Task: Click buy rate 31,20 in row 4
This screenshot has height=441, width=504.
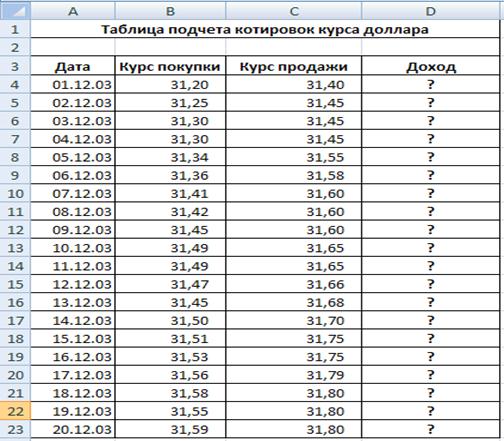Action: 170,84
